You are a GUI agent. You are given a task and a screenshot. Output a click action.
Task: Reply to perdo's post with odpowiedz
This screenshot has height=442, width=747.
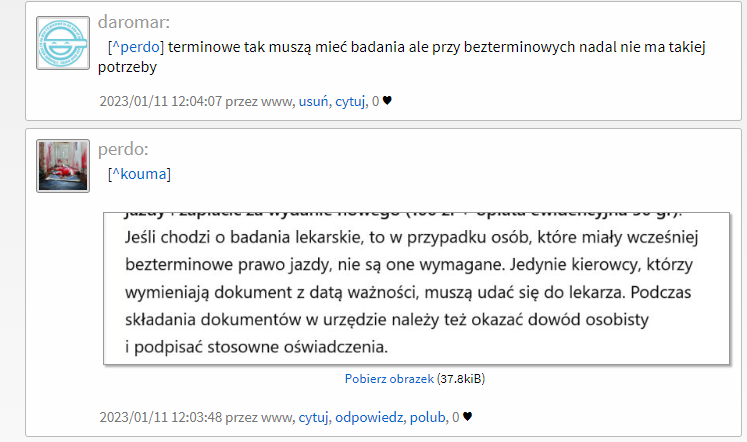[x=369, y=417]
